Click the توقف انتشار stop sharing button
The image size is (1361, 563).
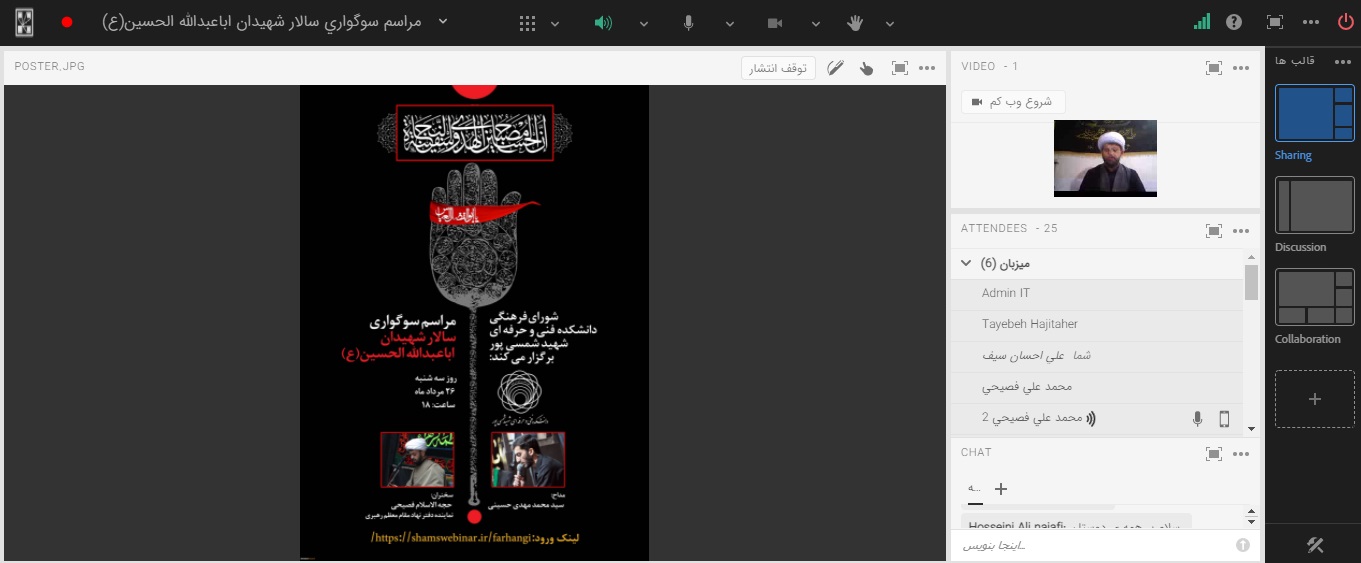779,68
